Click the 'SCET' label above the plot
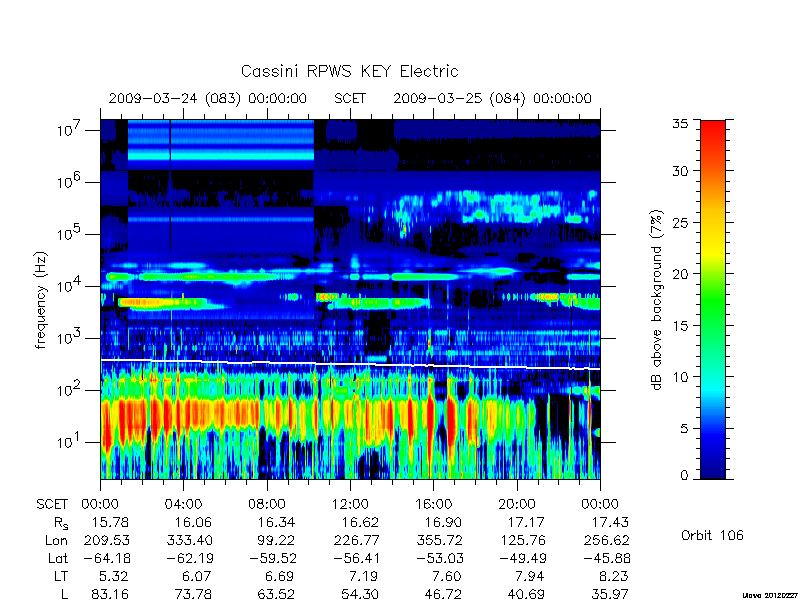Image resolution: width=800 pixels, height=600 pixels. click(349, 98)
